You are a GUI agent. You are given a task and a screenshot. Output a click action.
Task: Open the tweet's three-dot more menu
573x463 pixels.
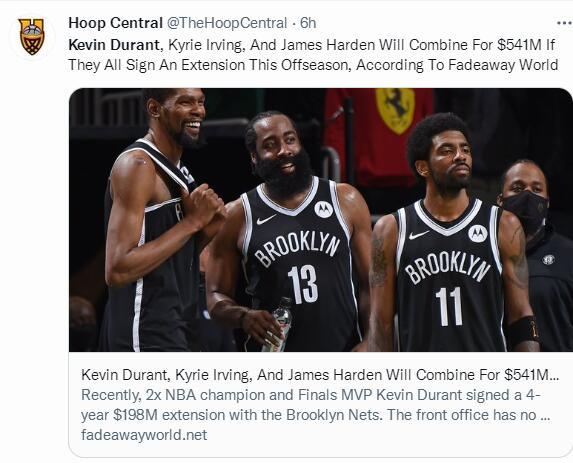click(x=565, y=23)
